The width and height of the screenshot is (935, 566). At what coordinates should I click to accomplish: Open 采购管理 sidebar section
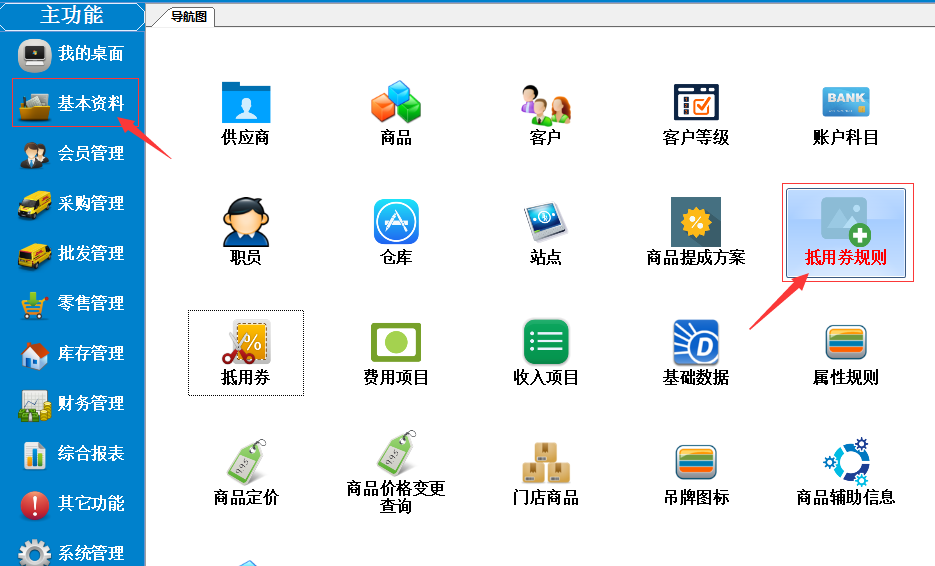tap(72, 204)
